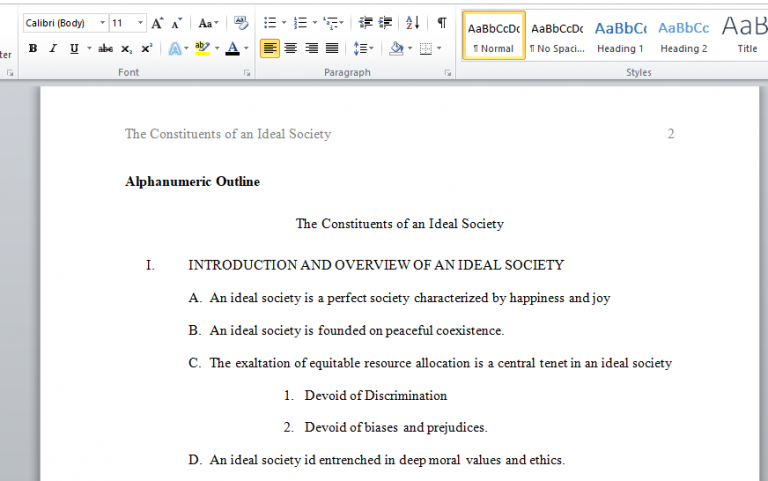
Task: Click the Grow Font icon
Action: click(158, 23)
